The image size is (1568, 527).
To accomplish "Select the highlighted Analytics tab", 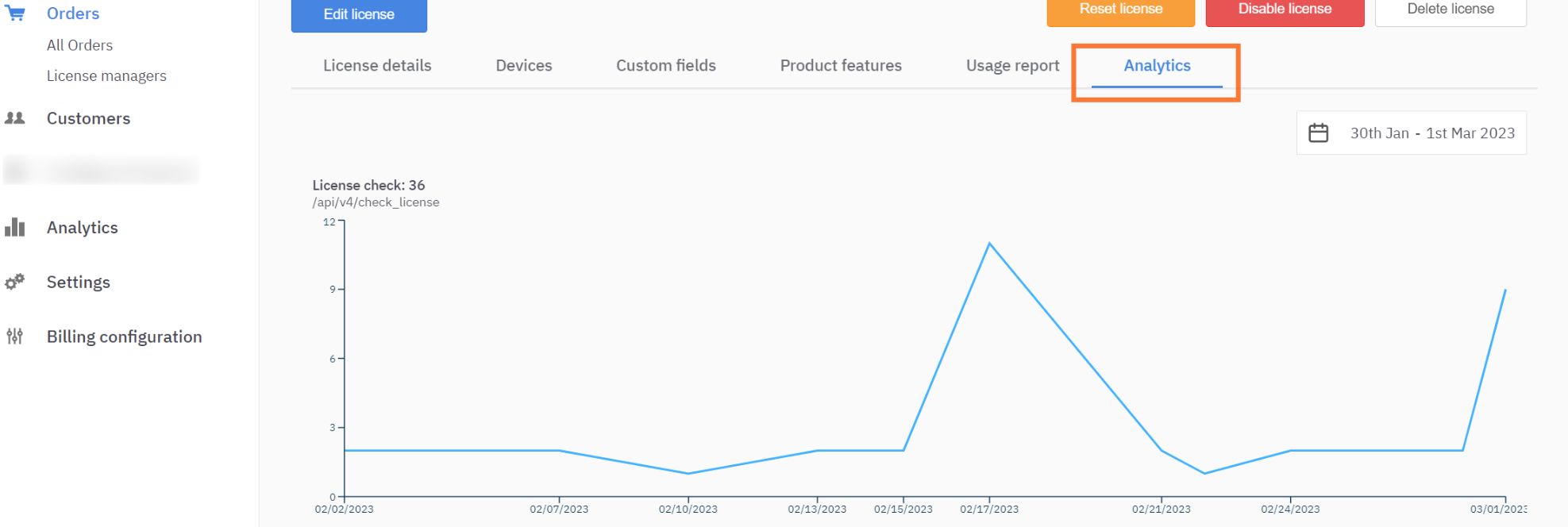I will (1156, 66).
